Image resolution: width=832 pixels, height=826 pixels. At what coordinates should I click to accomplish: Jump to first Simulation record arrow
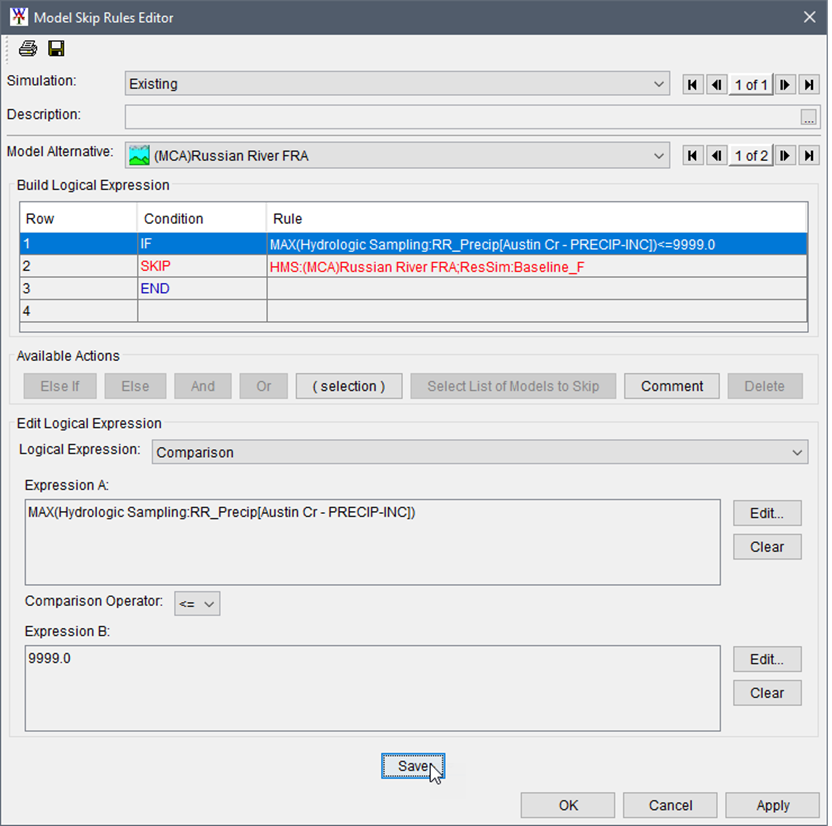[x=692, y=84]
